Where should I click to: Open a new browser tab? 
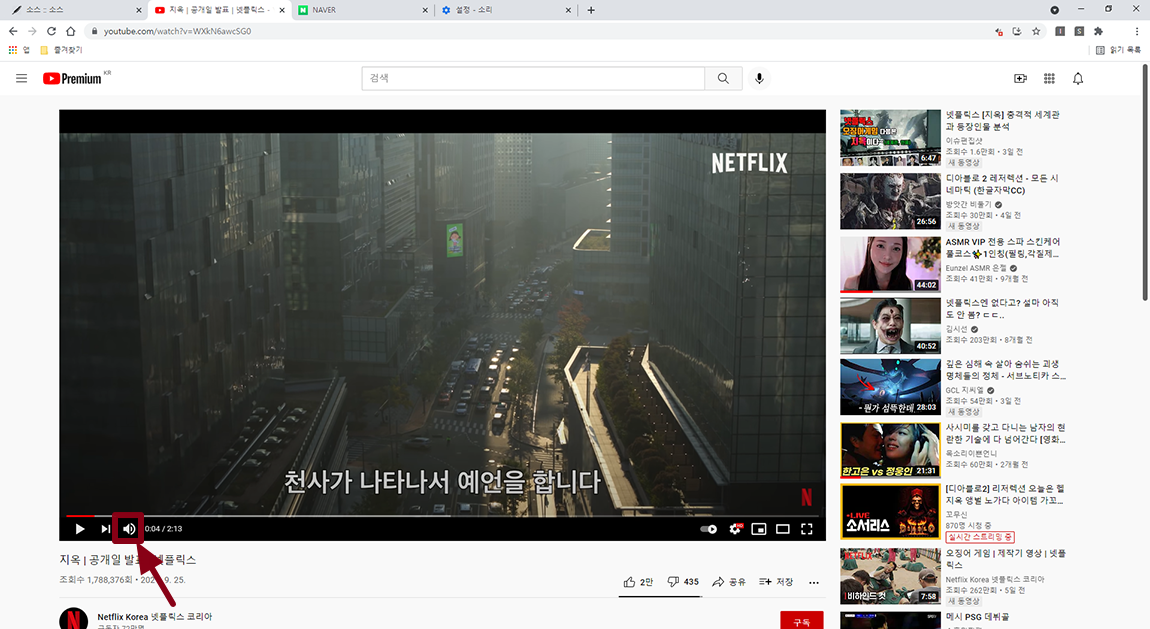(591, 10)
